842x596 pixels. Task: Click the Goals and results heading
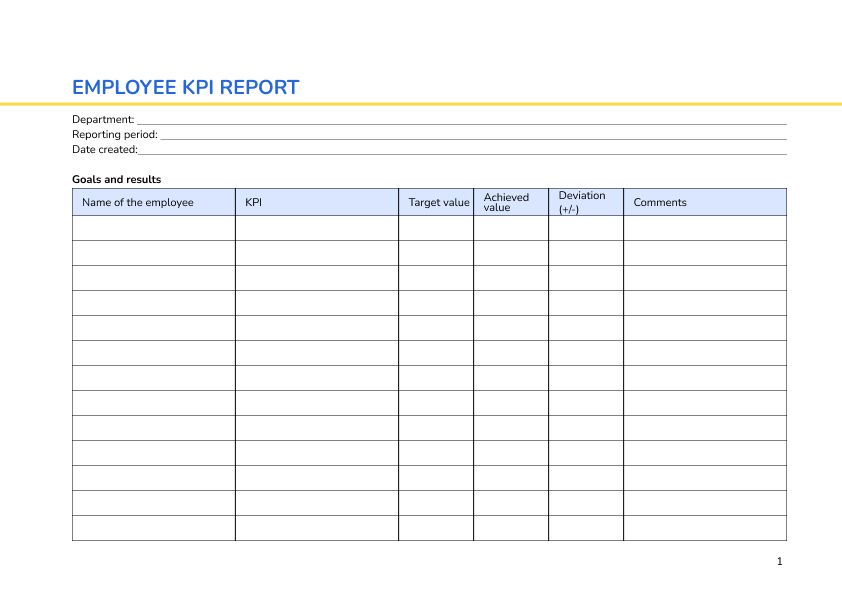click(x=116, y=179)
